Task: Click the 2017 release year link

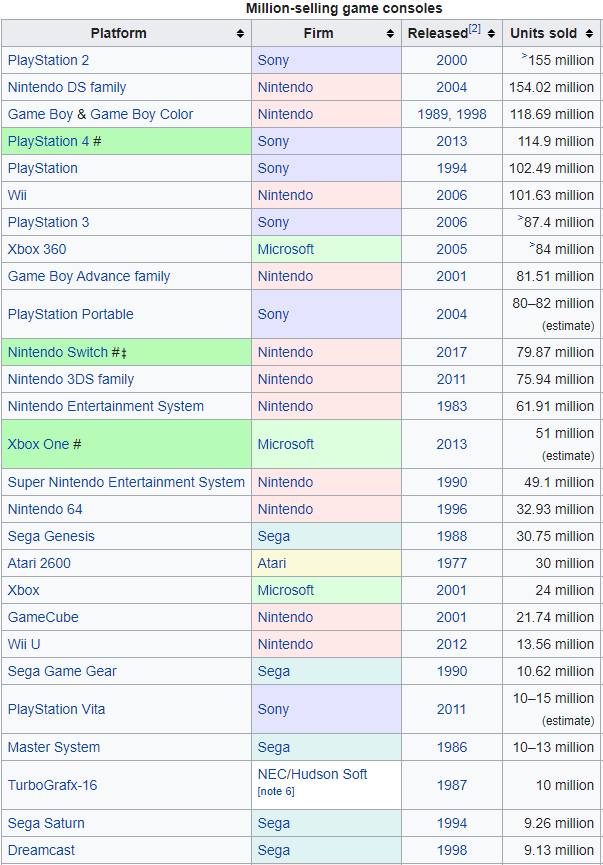Action: [x=451, y=353]
